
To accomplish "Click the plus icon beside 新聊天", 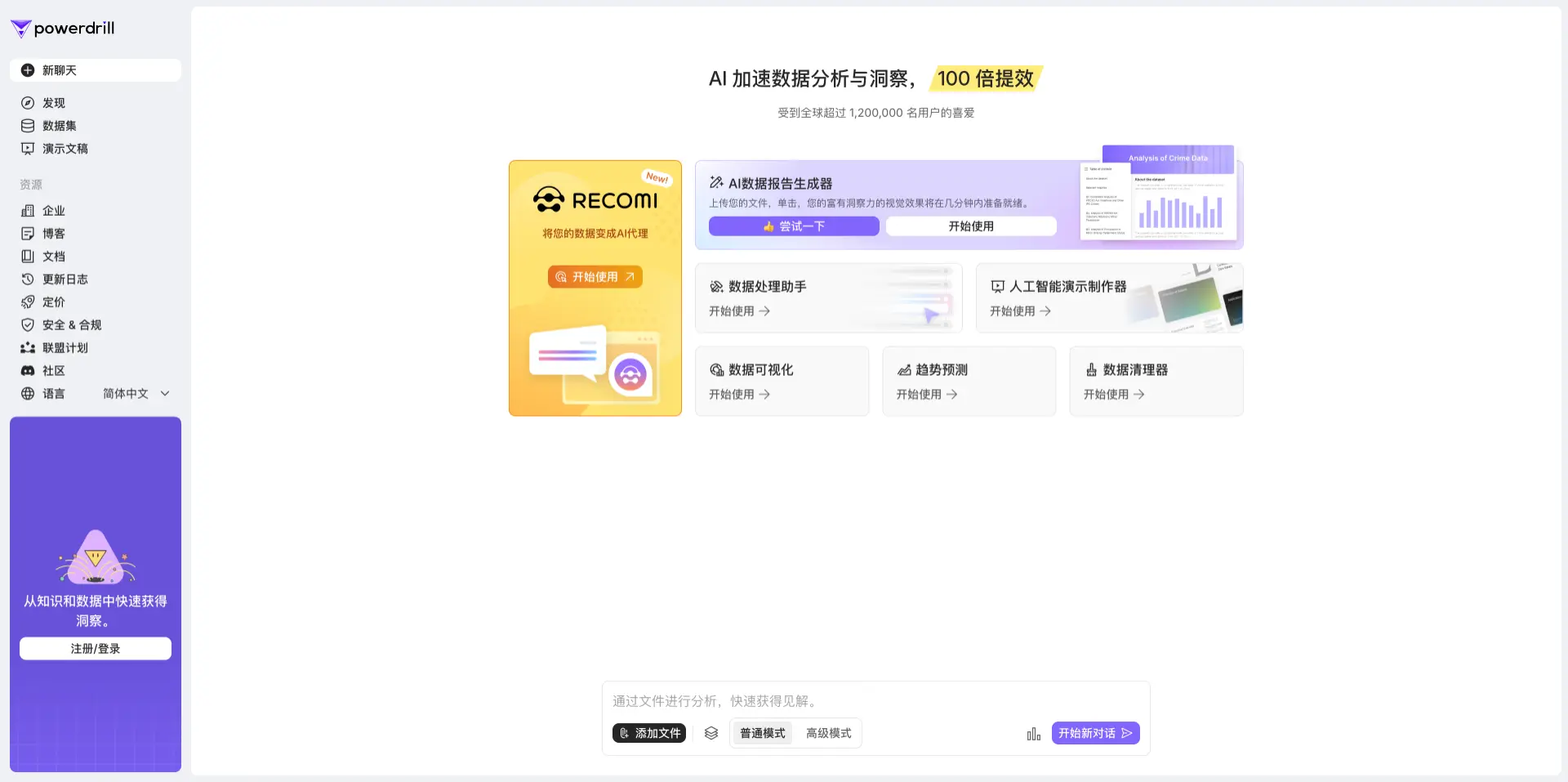I will (28, 70).
